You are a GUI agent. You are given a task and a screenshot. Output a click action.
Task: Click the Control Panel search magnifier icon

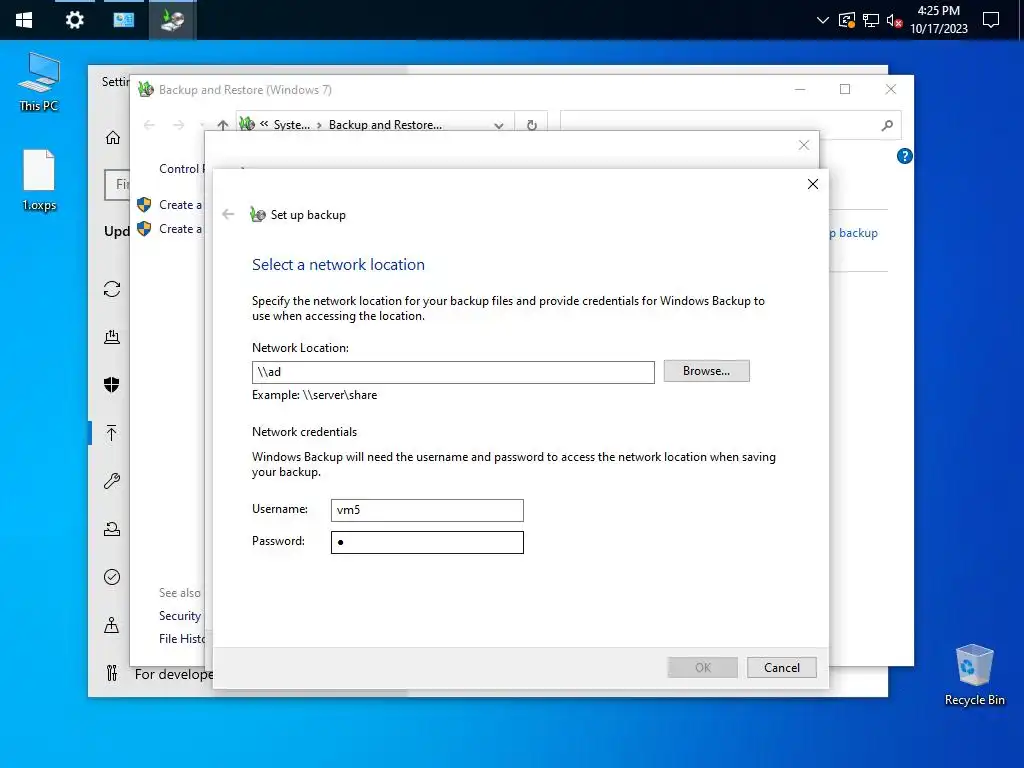point(887,125)
